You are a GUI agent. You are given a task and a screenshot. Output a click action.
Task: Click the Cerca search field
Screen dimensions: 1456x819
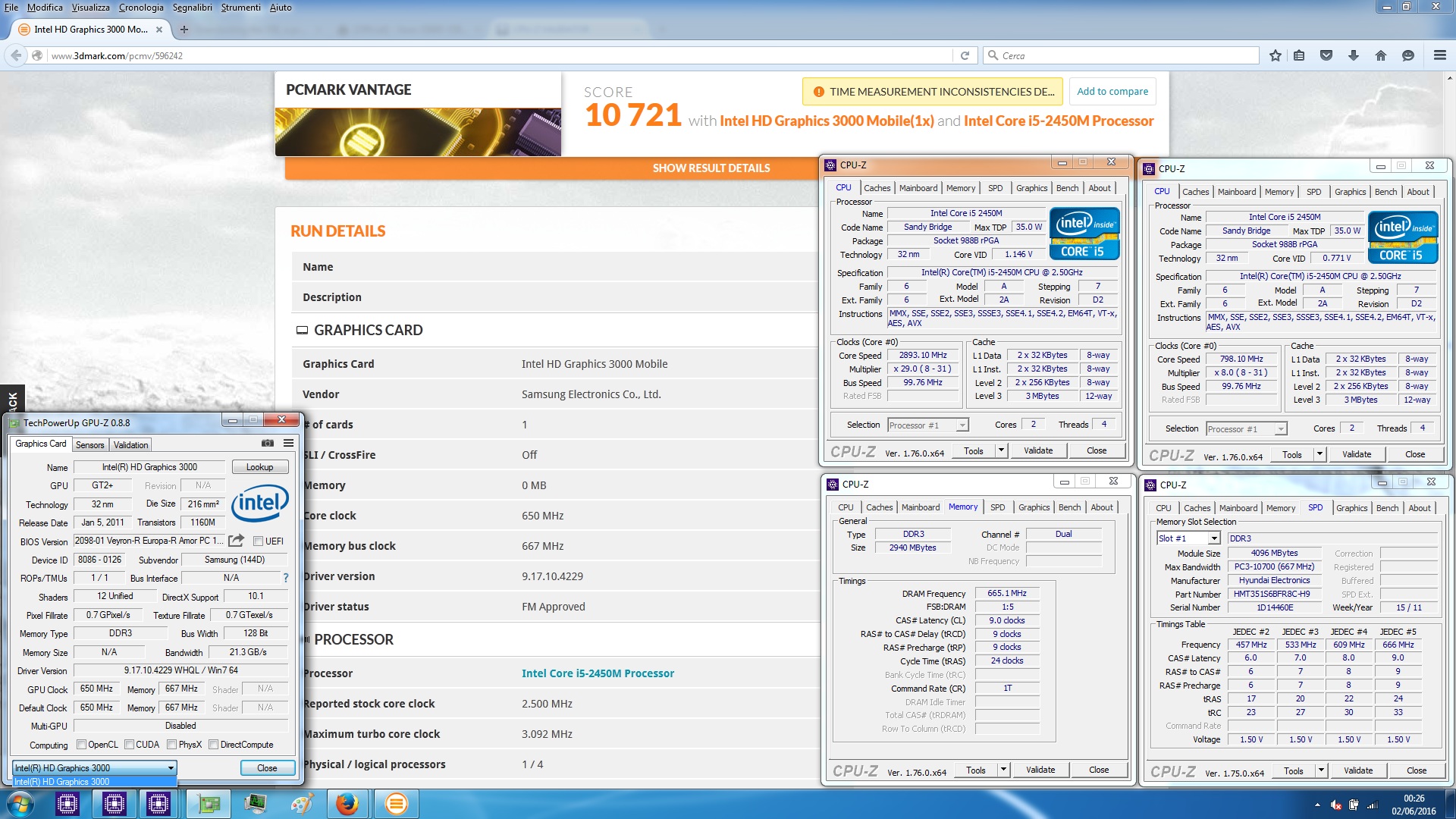point(1121,55)
